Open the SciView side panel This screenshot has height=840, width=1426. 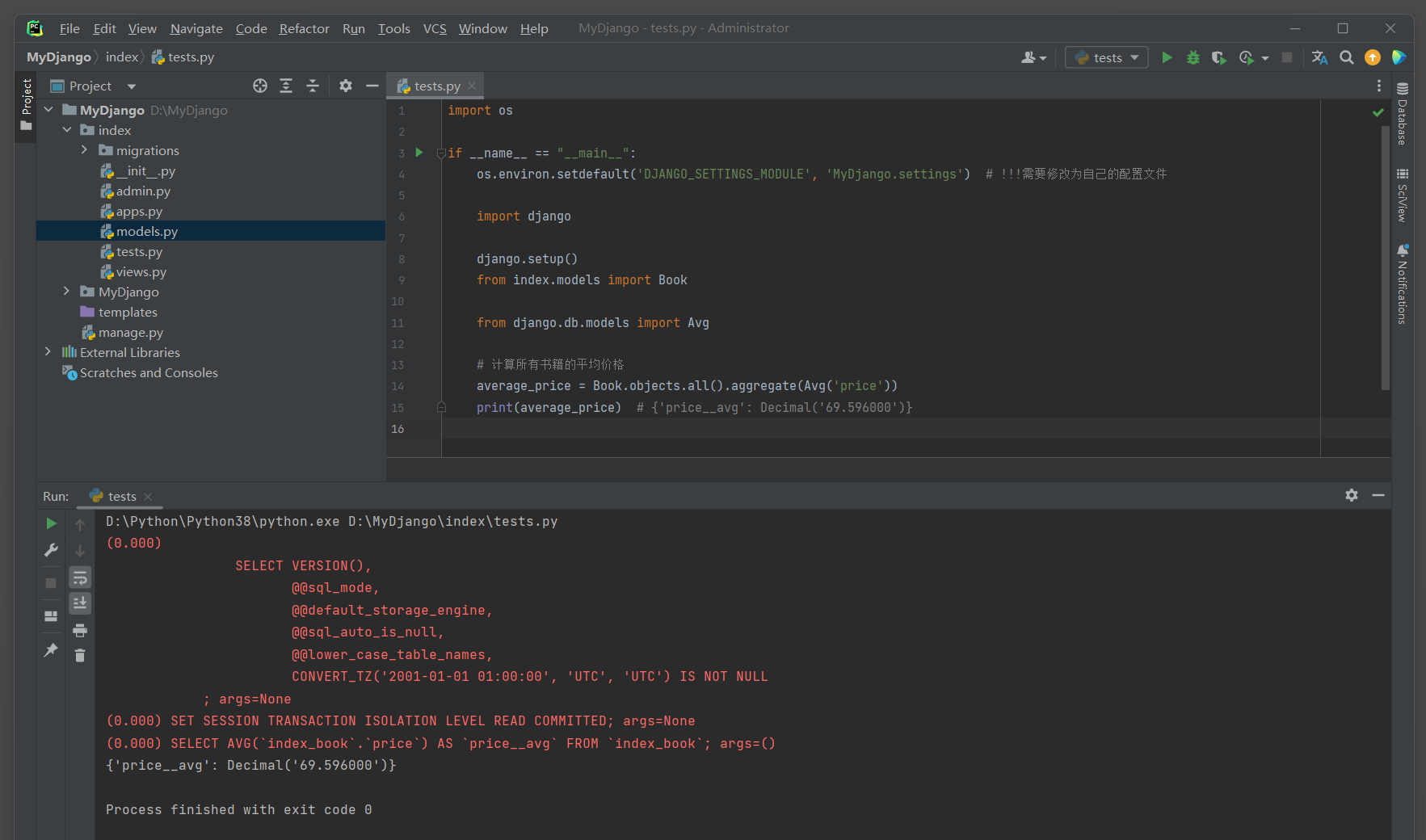1403,195
